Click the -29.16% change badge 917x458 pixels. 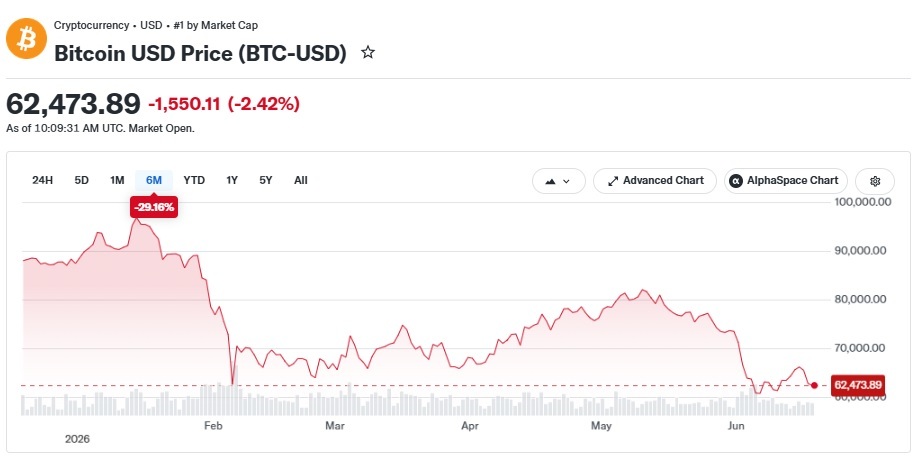click(x=154, y=207)
